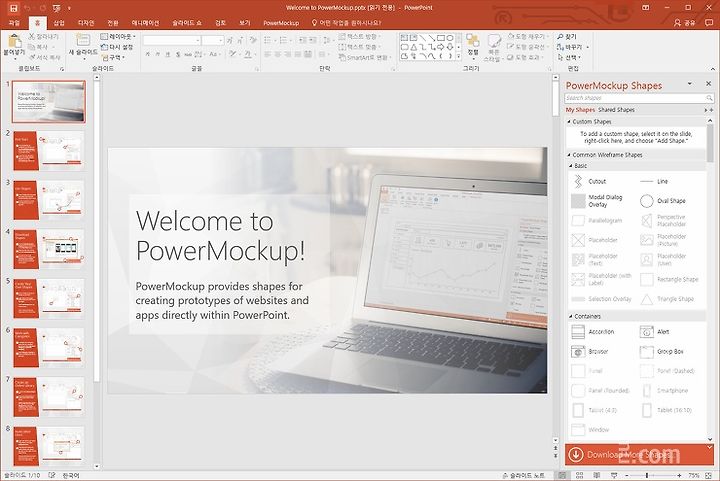Open the layout (레이아웃) dropdown
Screen dimensions: 720x481
pyautogui.click(x=118, y=36)
